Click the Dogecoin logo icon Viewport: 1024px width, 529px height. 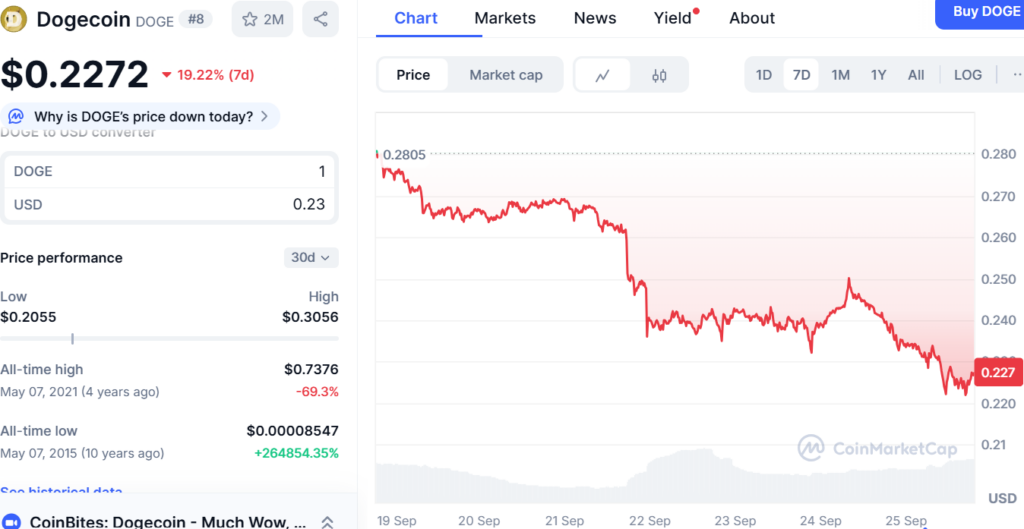point(15,19)
